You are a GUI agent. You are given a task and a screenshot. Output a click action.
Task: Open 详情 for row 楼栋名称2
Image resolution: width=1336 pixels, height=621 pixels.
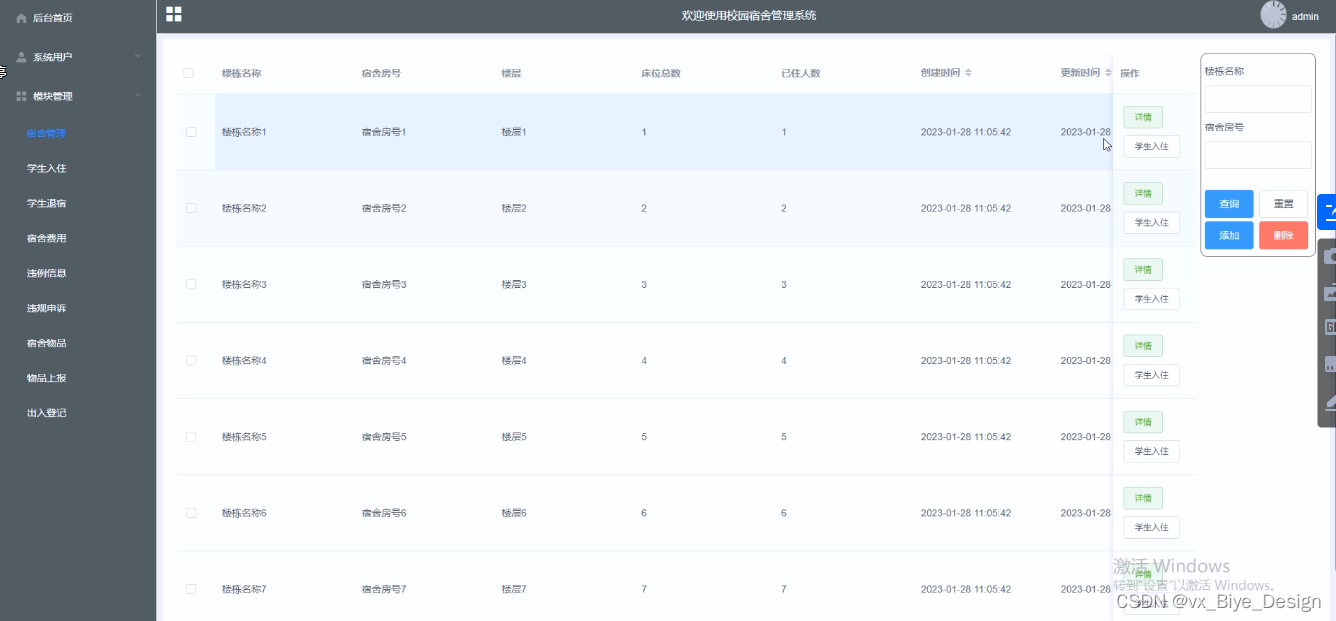1143,193
